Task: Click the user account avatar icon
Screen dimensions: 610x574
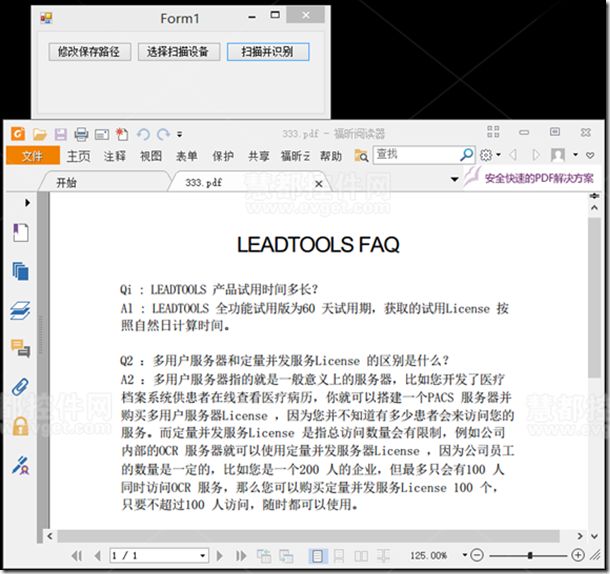Action: (x=558, y=155)
